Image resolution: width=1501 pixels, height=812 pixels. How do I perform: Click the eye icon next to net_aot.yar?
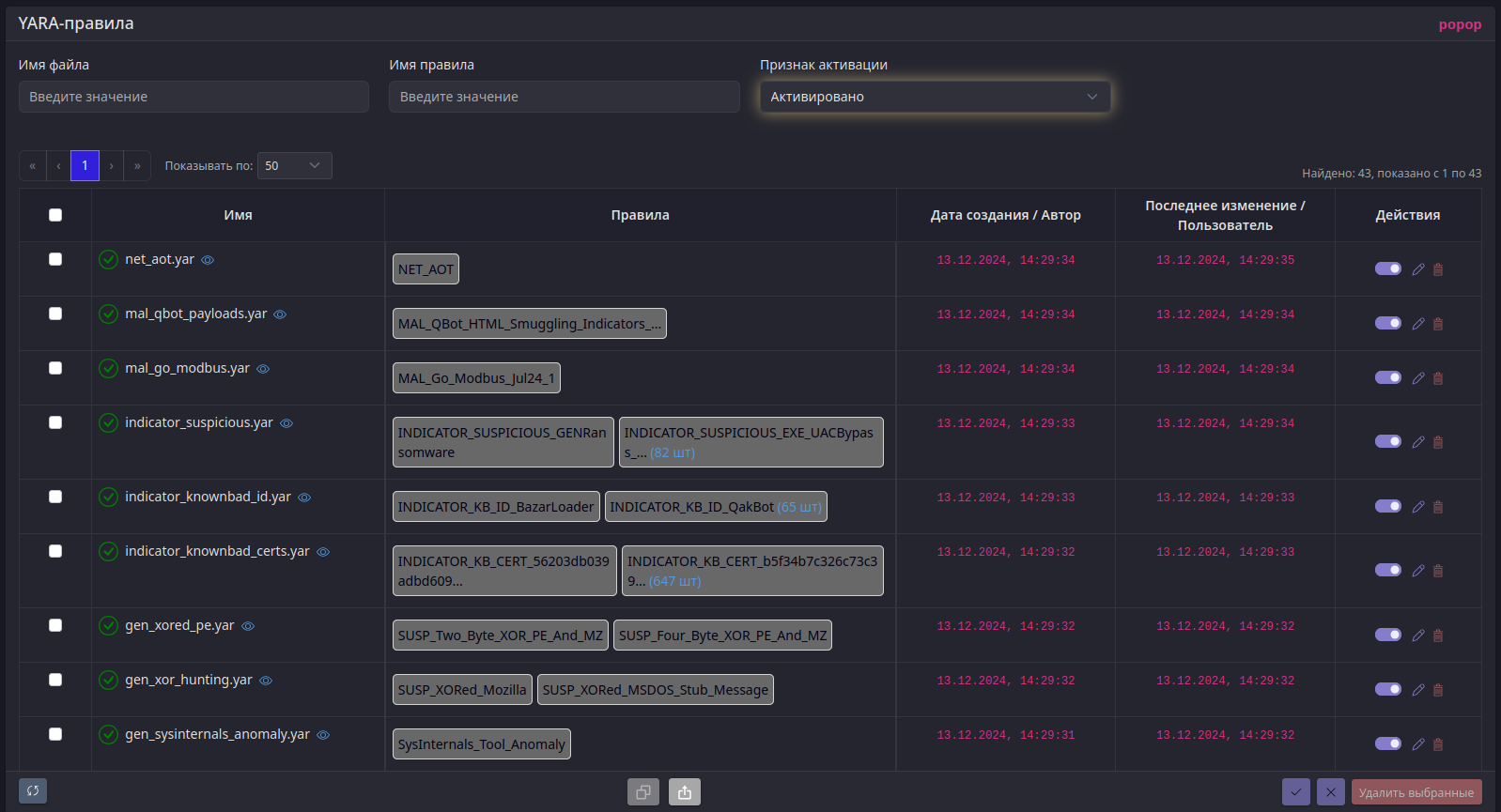point(208,260)
